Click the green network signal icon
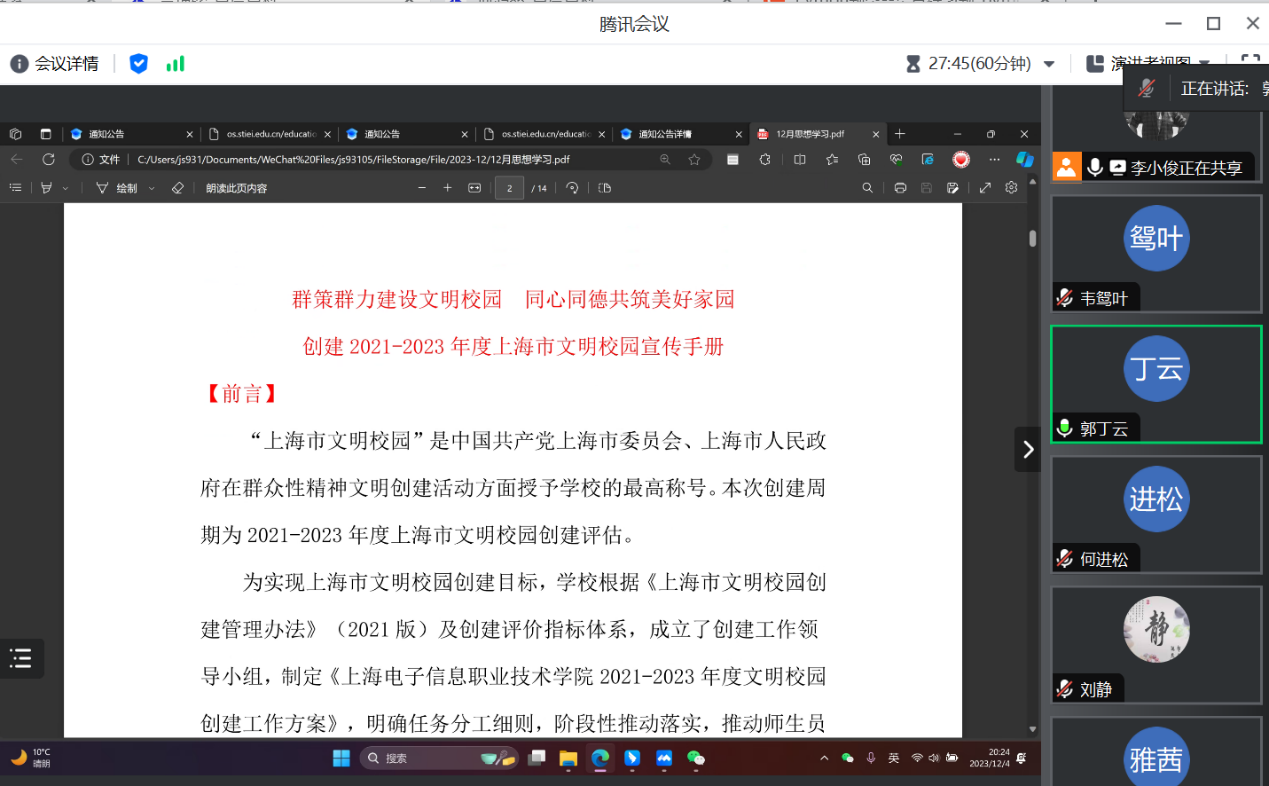The image size is (1269, 786). (x=175, y=64)
